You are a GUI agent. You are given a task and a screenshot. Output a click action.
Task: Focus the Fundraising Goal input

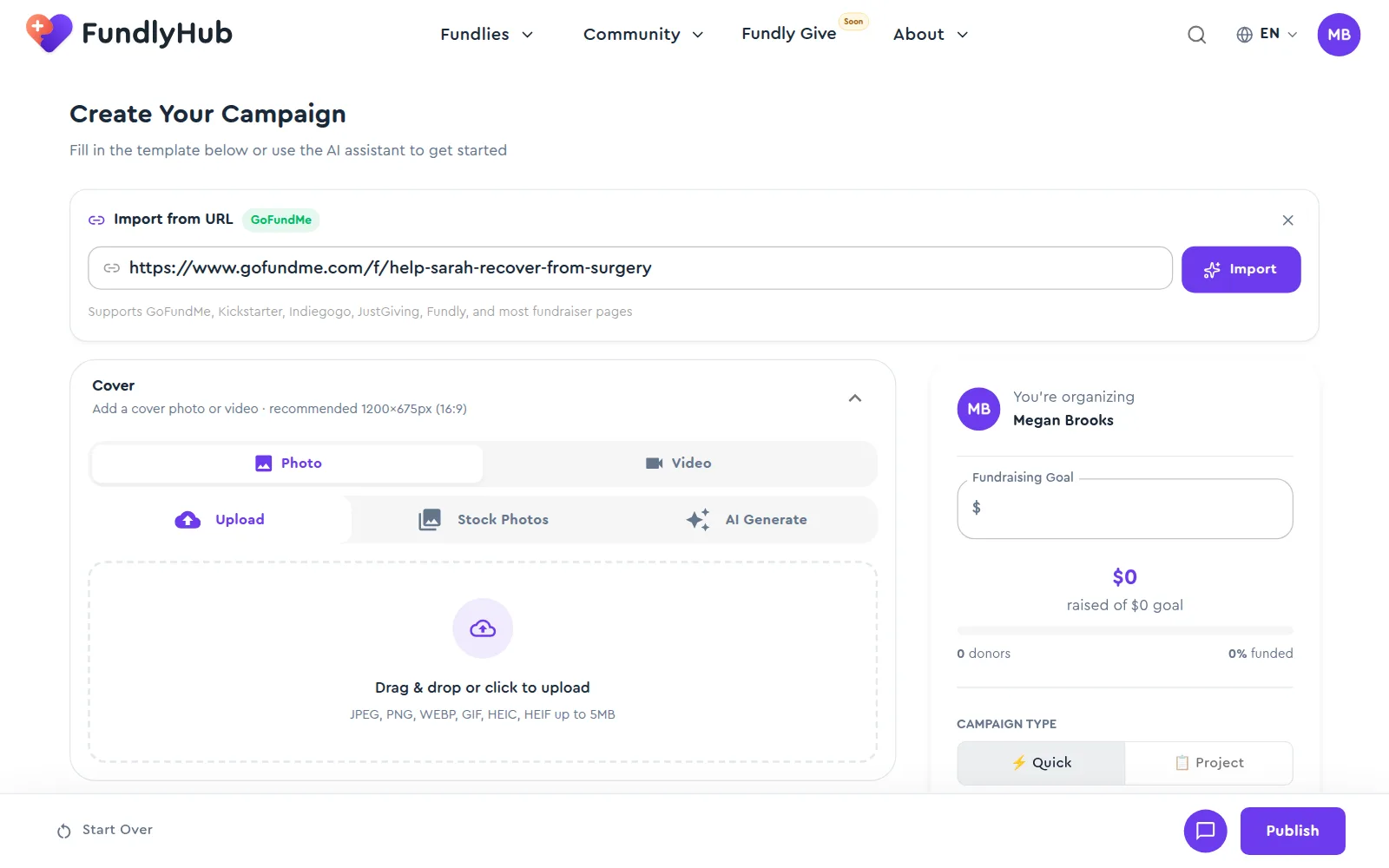(x=1124, y=509)
